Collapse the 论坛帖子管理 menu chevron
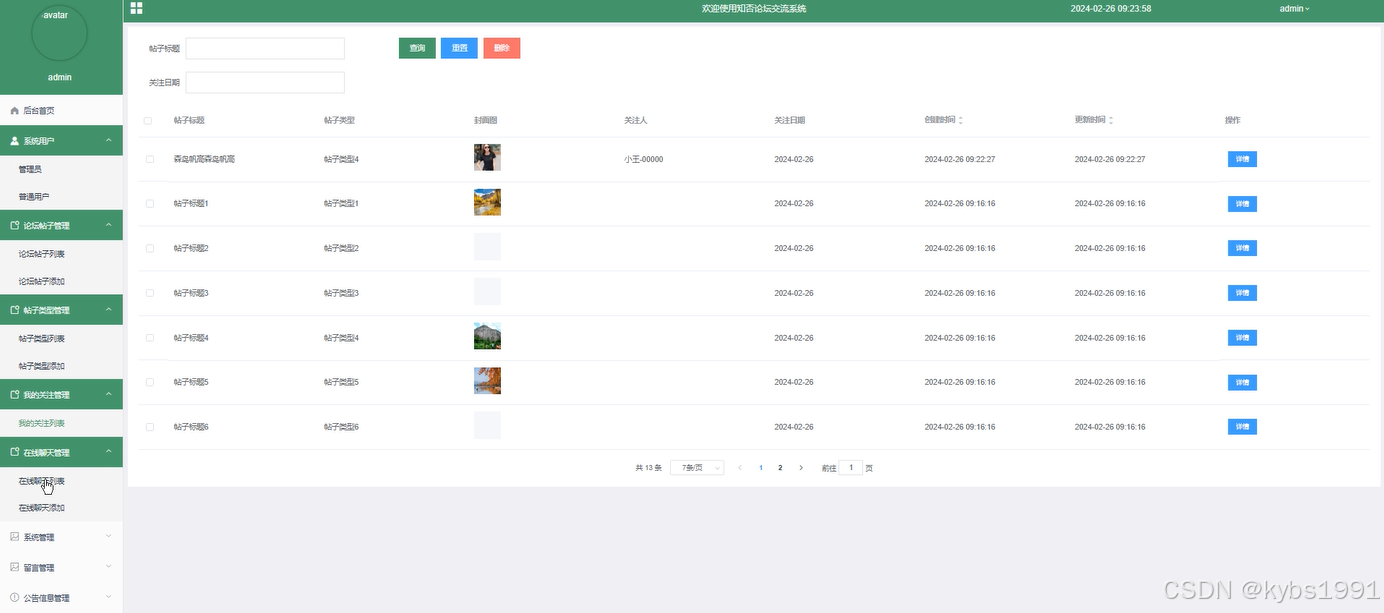This screenshot has height=613, width=1384. [x=109, y=226]
